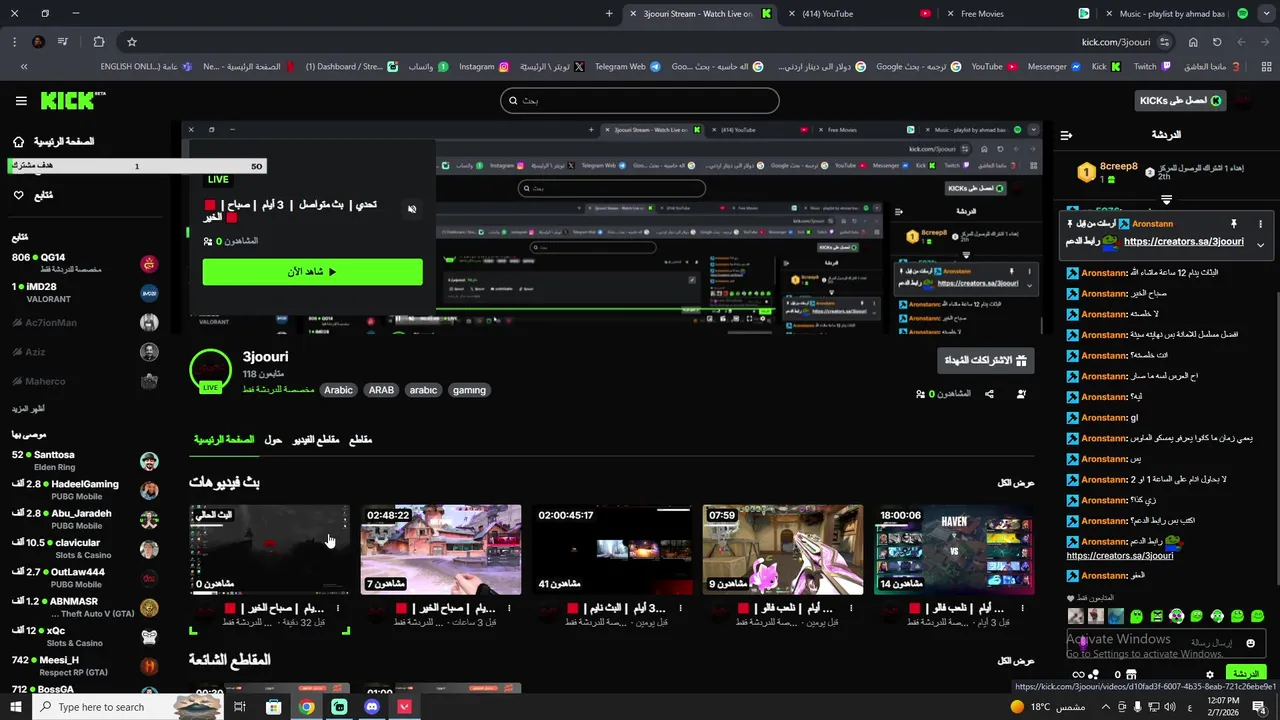
Task: Click the browser reload icon
Action: pyautogui.click(x=1217, y=42)
